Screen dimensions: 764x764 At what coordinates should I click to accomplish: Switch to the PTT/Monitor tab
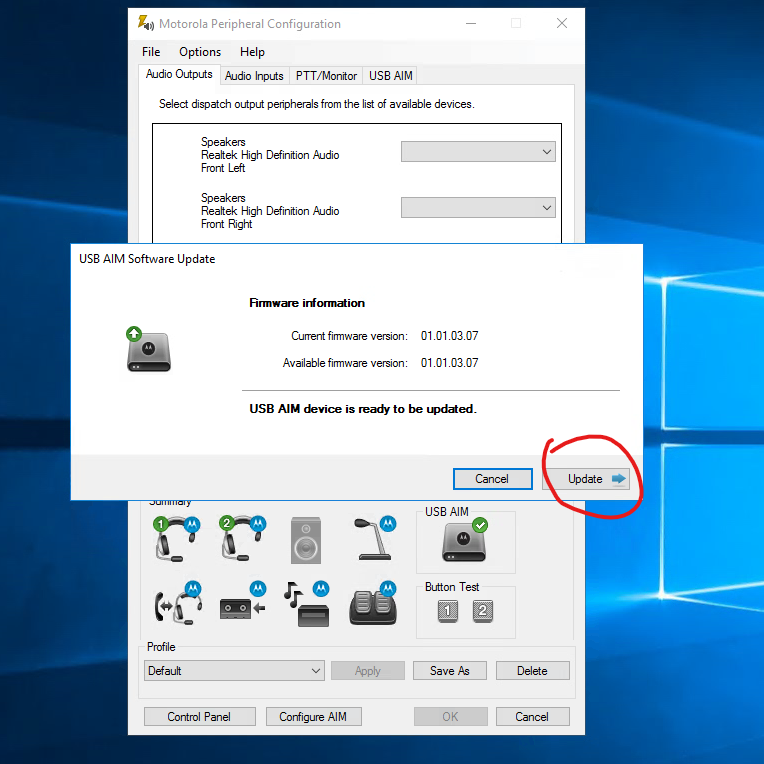click(326, 76)
